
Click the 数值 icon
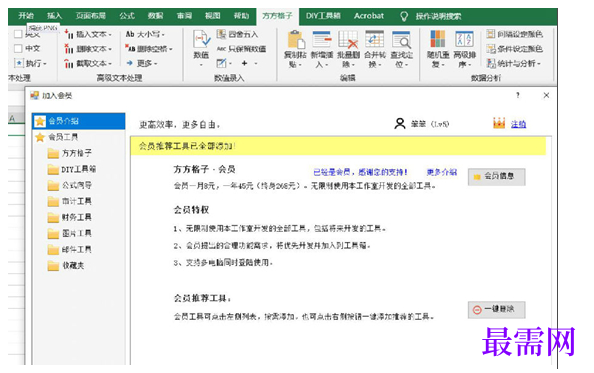click(x=201, y=39)
